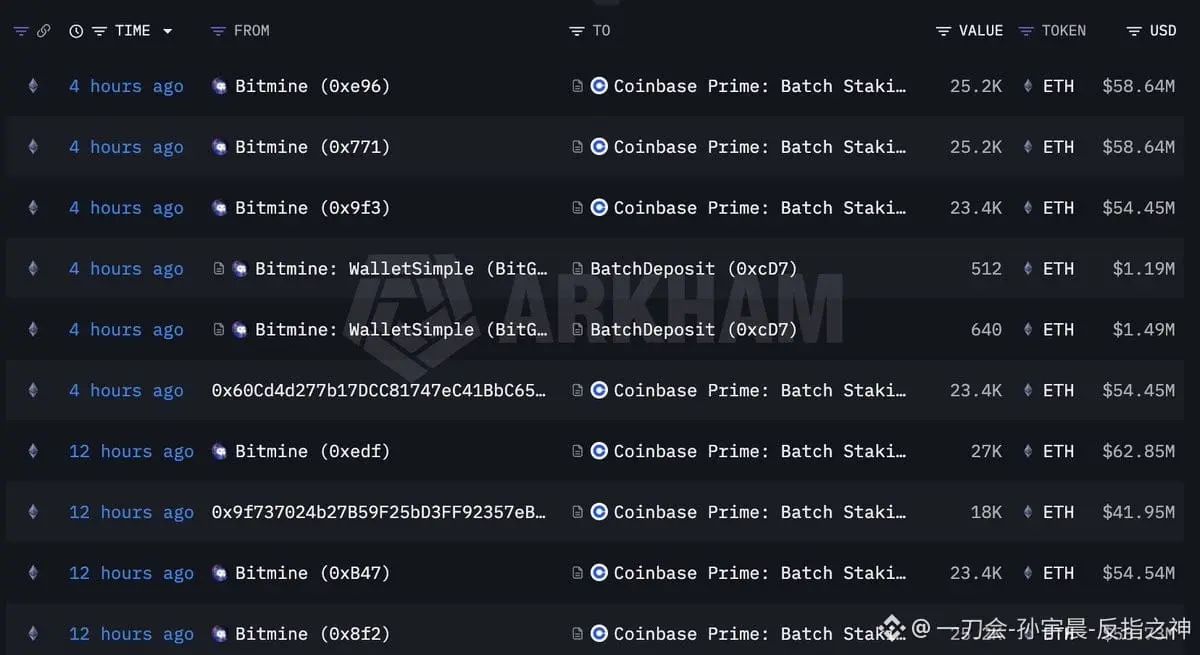Click the chain link icon in header
This screenshot has width=1200, height=655.
click(43, 31)
